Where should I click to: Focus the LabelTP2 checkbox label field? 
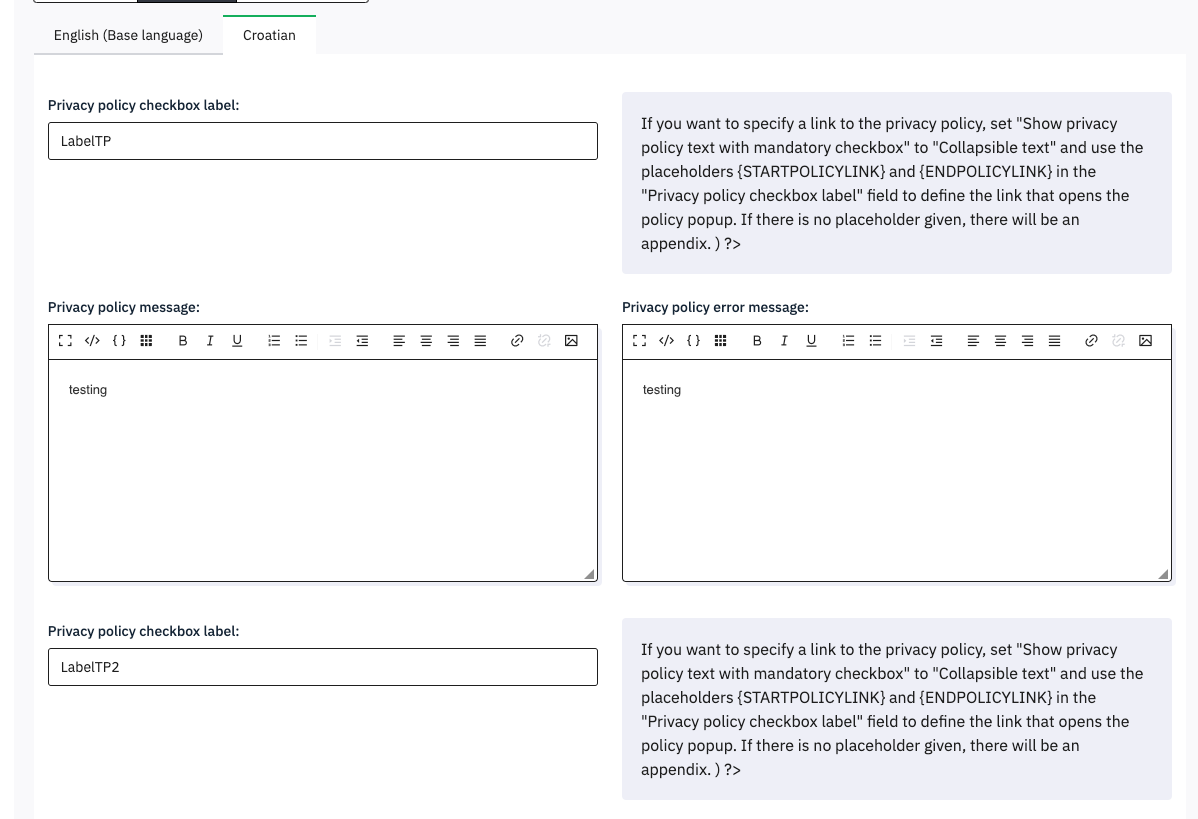pyautogui.click(x=322, y=667)
